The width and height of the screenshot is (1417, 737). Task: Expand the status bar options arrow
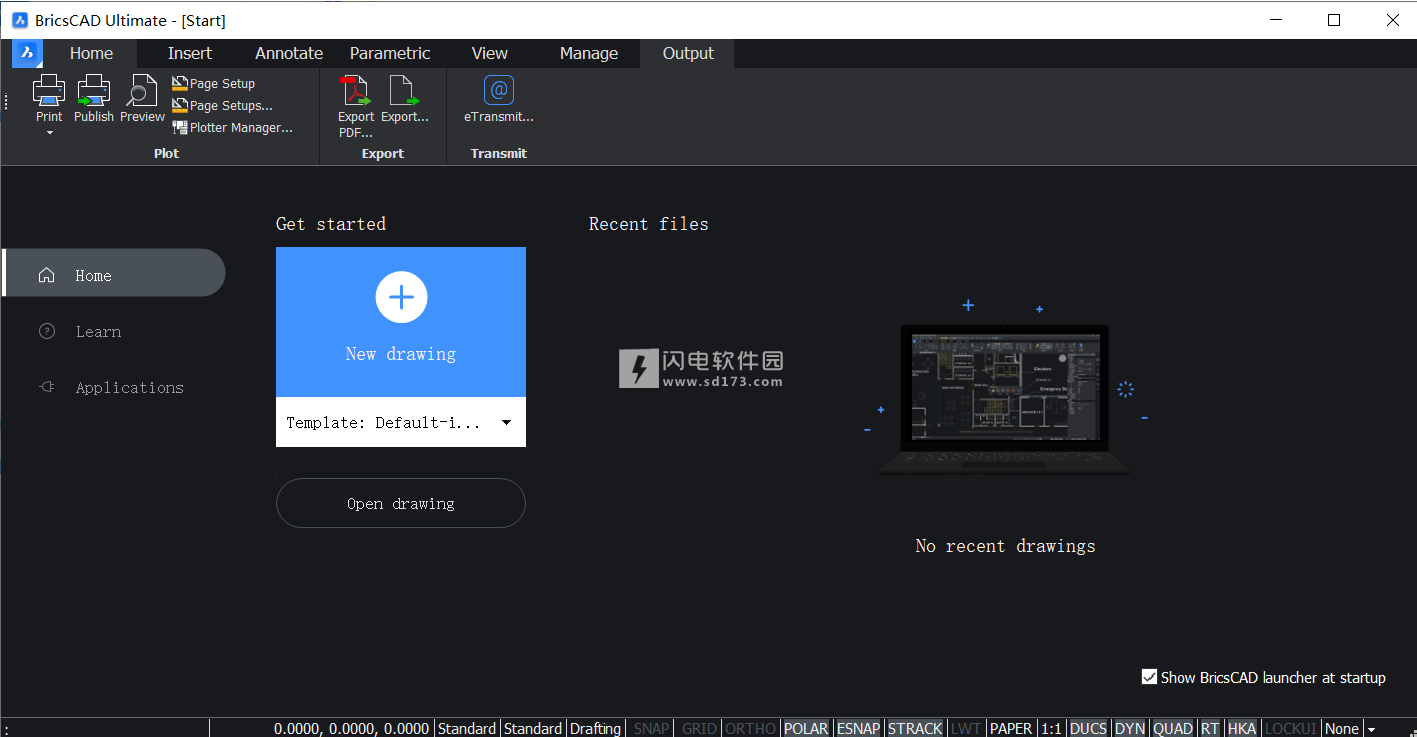pos(1372,729)
